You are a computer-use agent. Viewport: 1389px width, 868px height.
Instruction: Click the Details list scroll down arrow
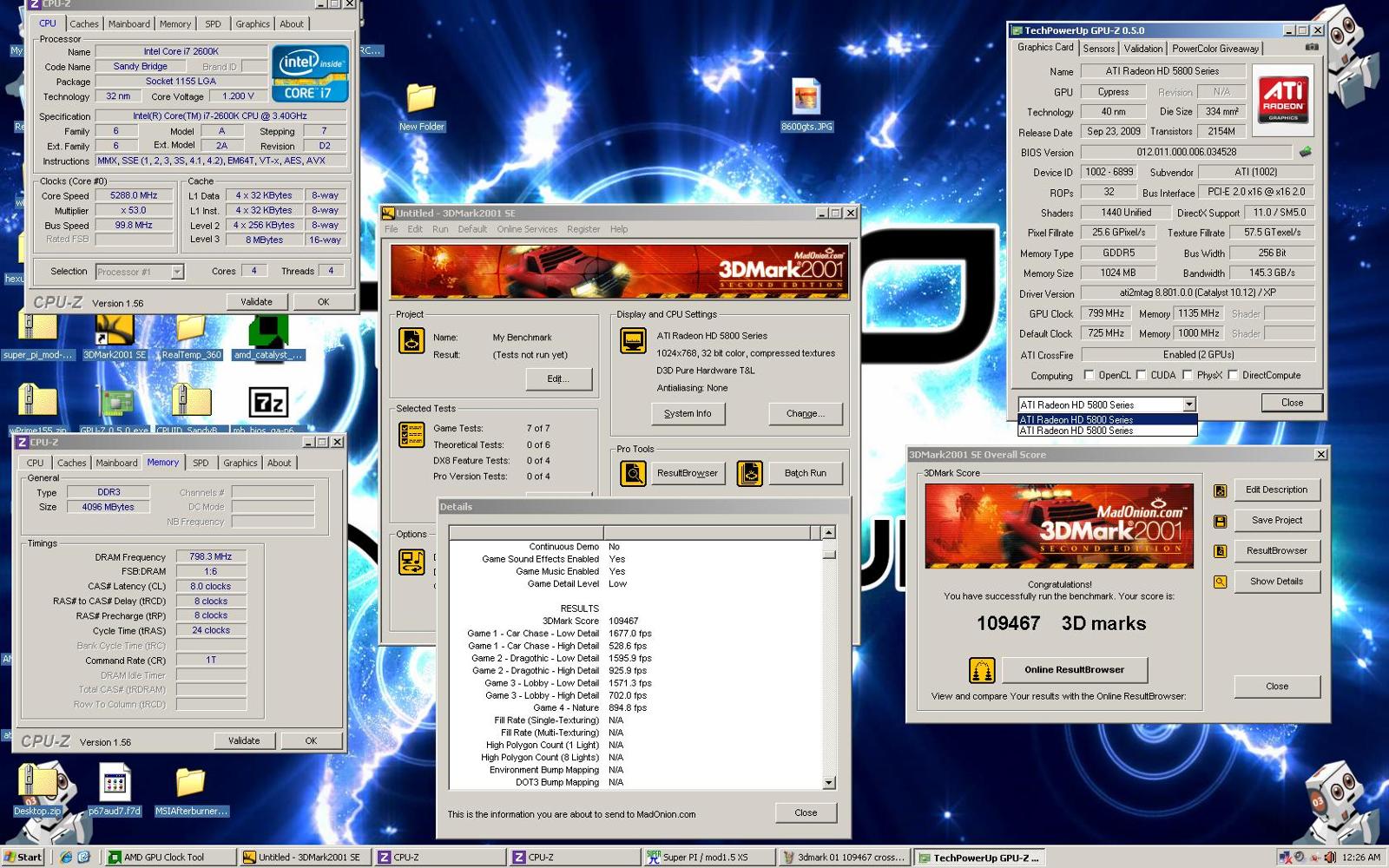tap(829, 783)
